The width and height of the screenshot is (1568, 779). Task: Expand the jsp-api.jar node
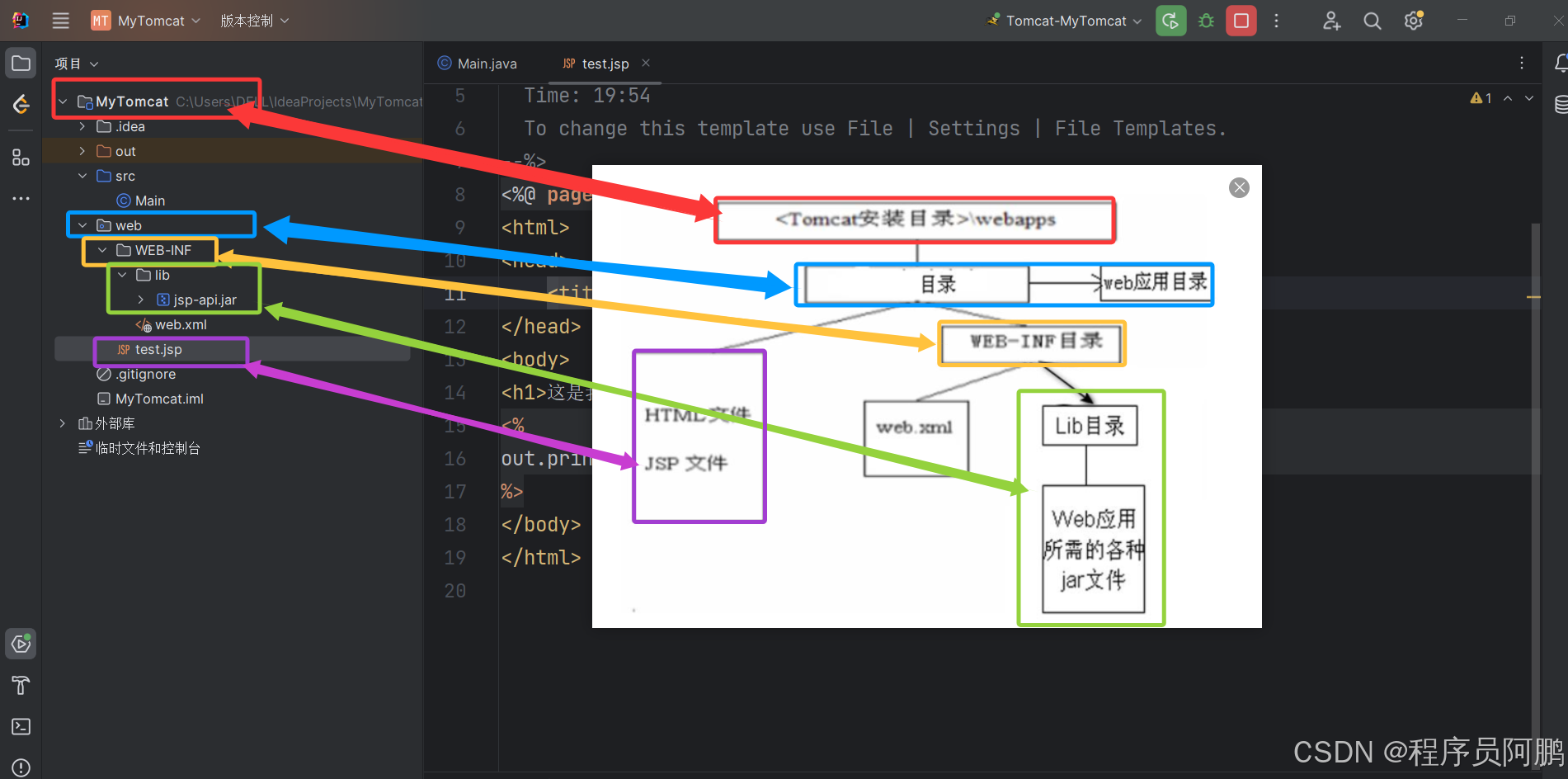[x=141, y=300]
